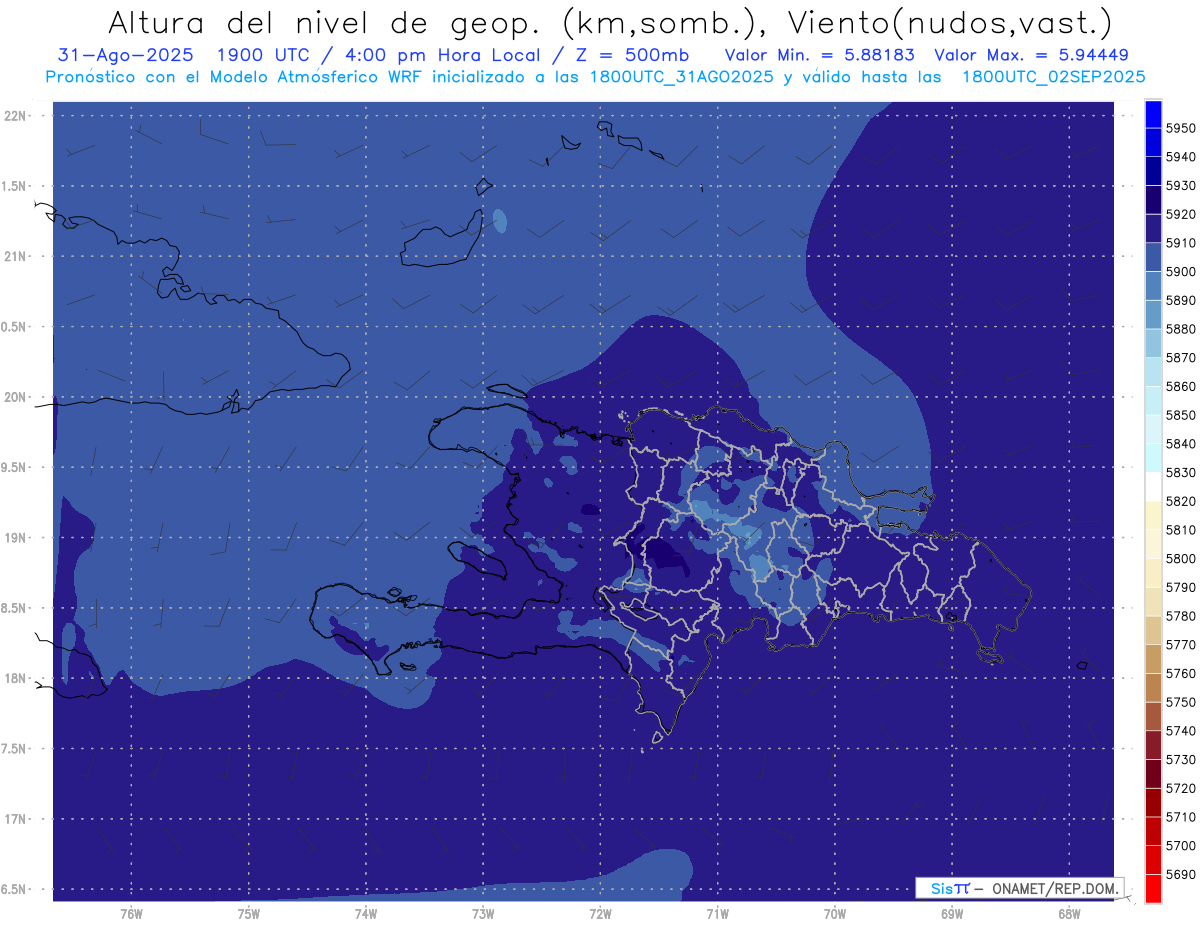The height and width of the screenshot is (927, 1200).
Task: Click the '5760' colorbar value
Action: coord(1181,673)
